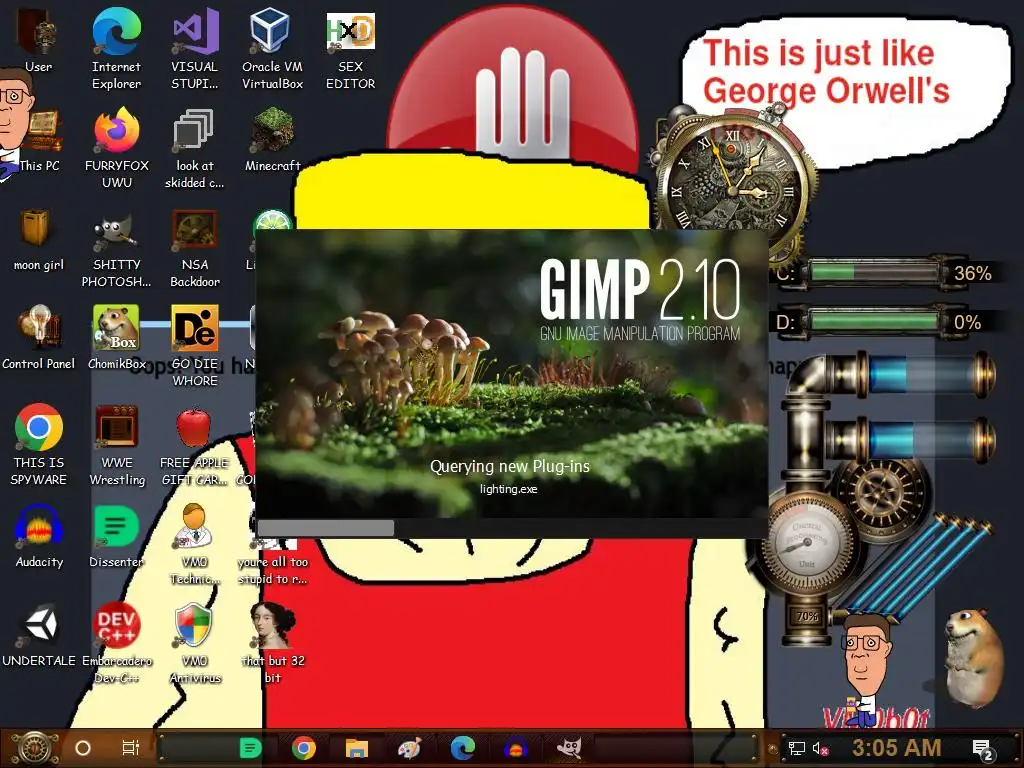Click the hamster desktop gadget

click(x=973, y=658)
